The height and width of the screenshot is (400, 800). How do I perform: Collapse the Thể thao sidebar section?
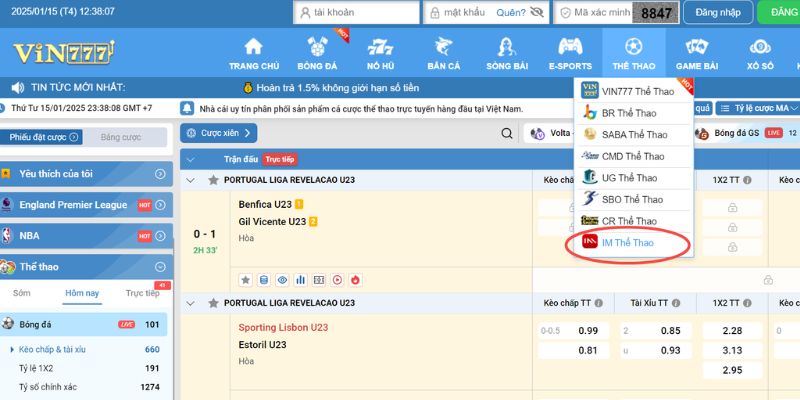(160, 267)
